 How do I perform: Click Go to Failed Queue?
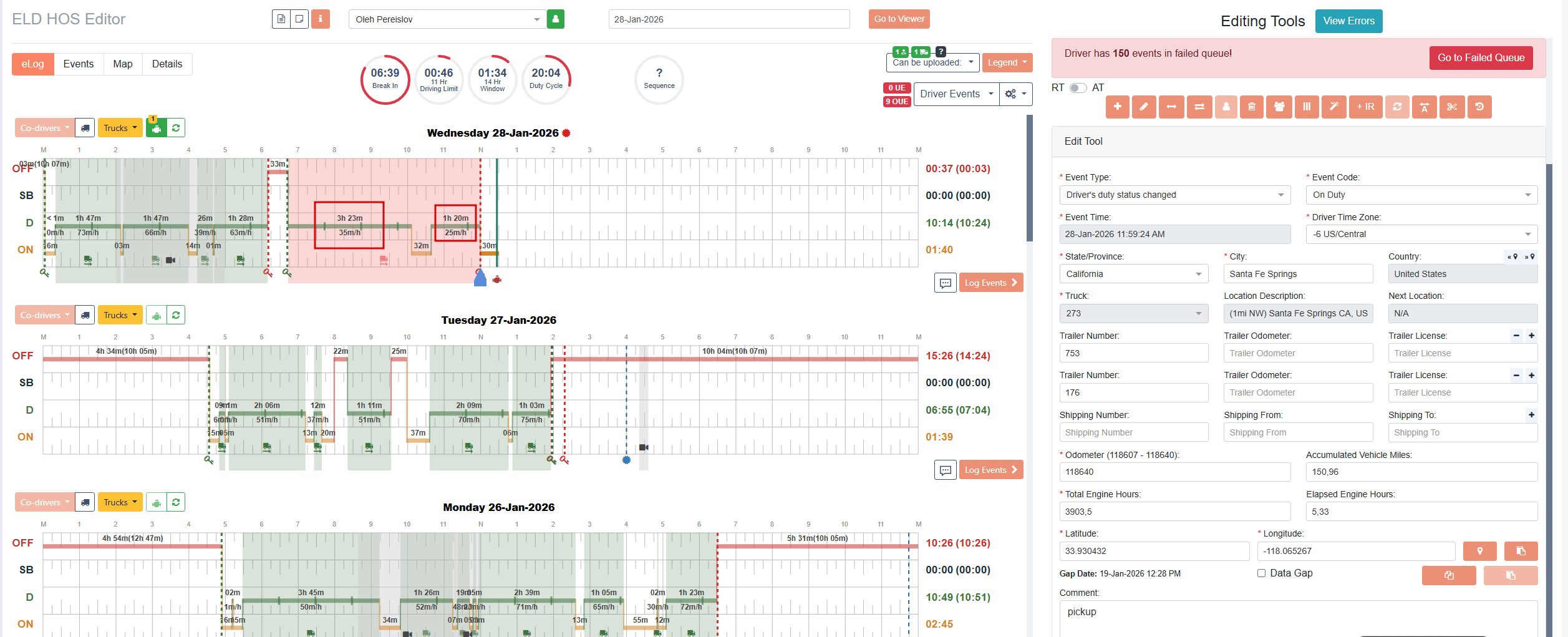tap(1481, 57)
